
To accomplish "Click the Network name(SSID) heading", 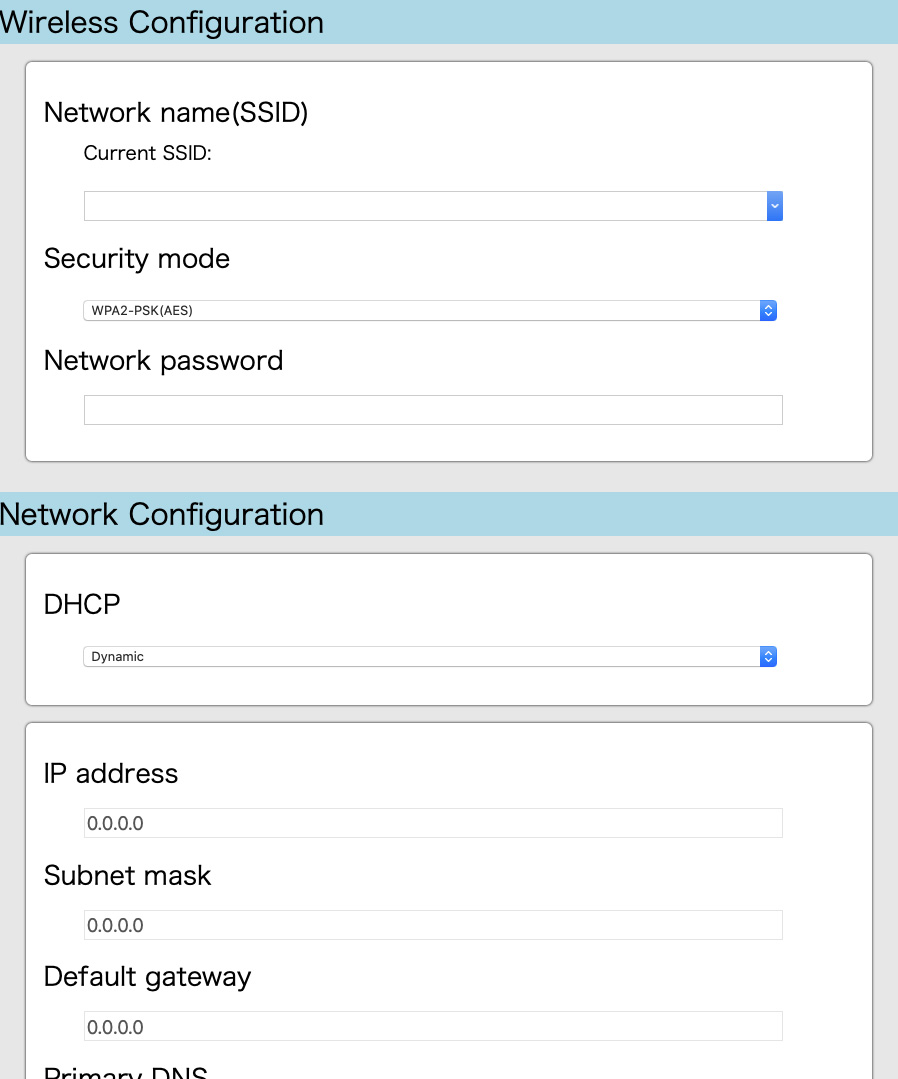I will (175, 112).
